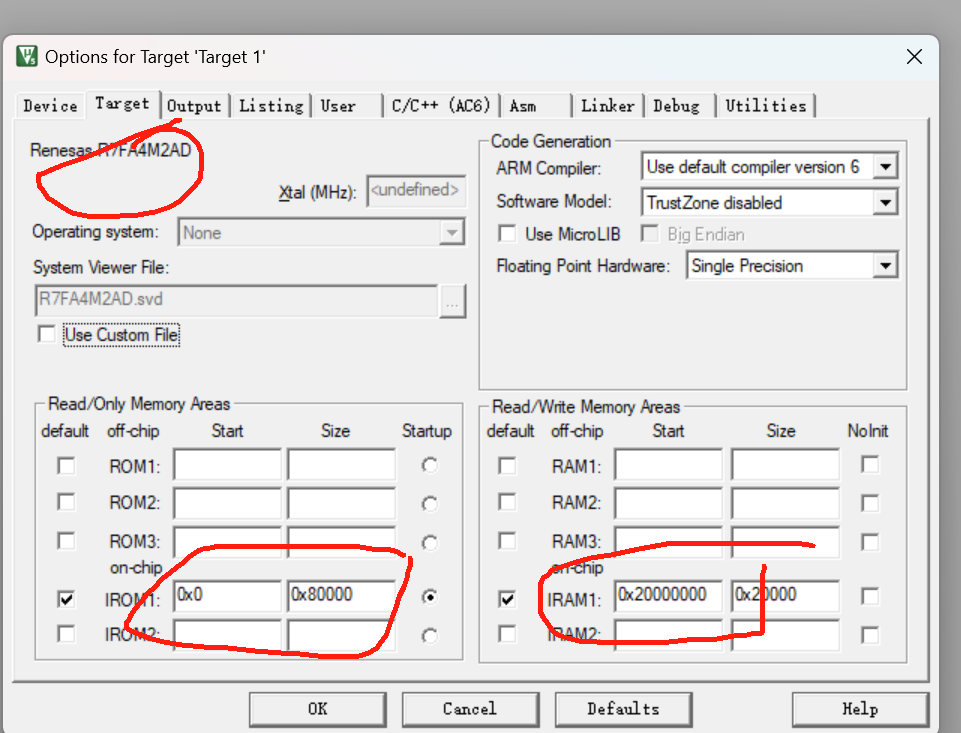Reset settings with the Defaults button

tap(623, 709)
